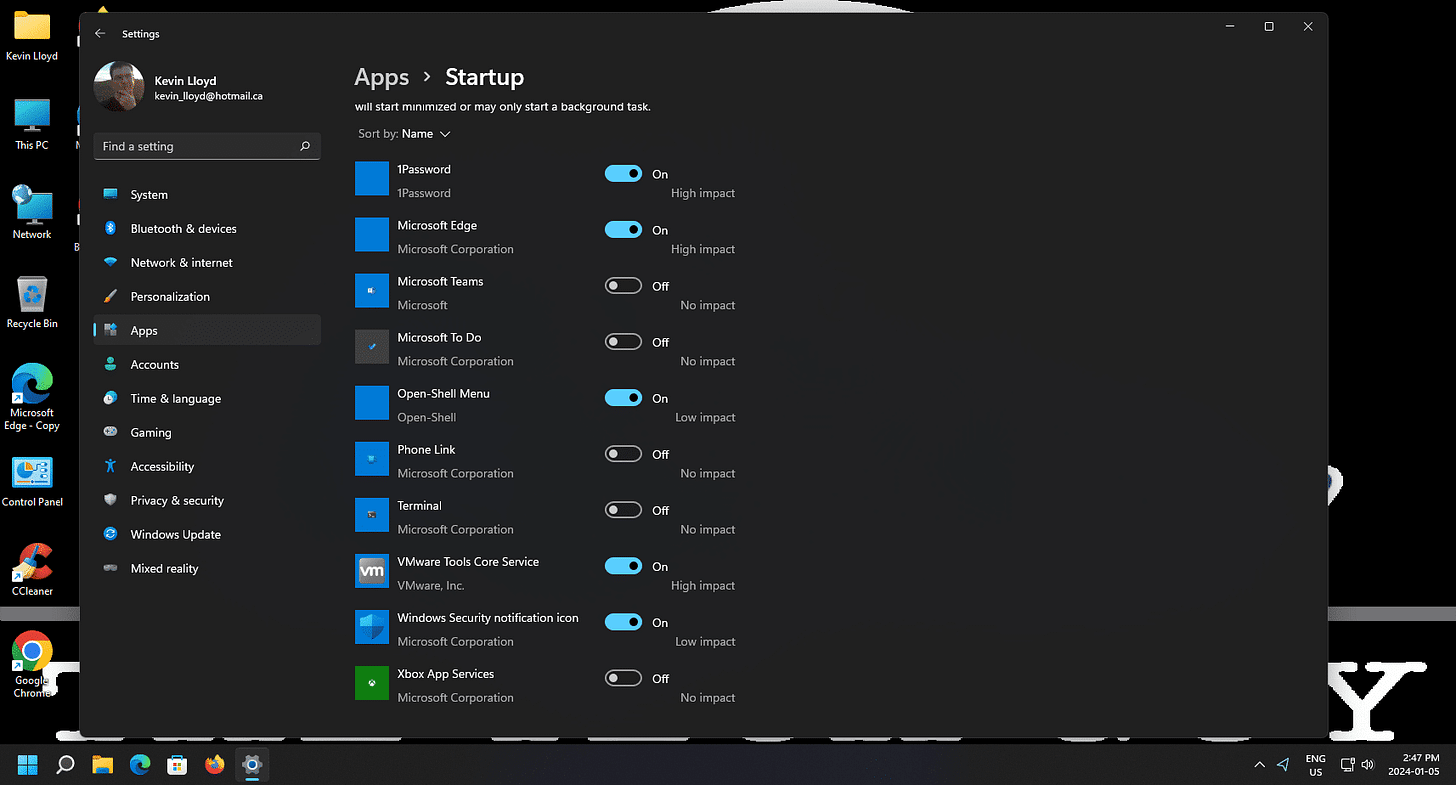Click Kevin Lloyd's profile picture
The image size is (1456, 785).
pyautogui.click(x=118, y=86)
